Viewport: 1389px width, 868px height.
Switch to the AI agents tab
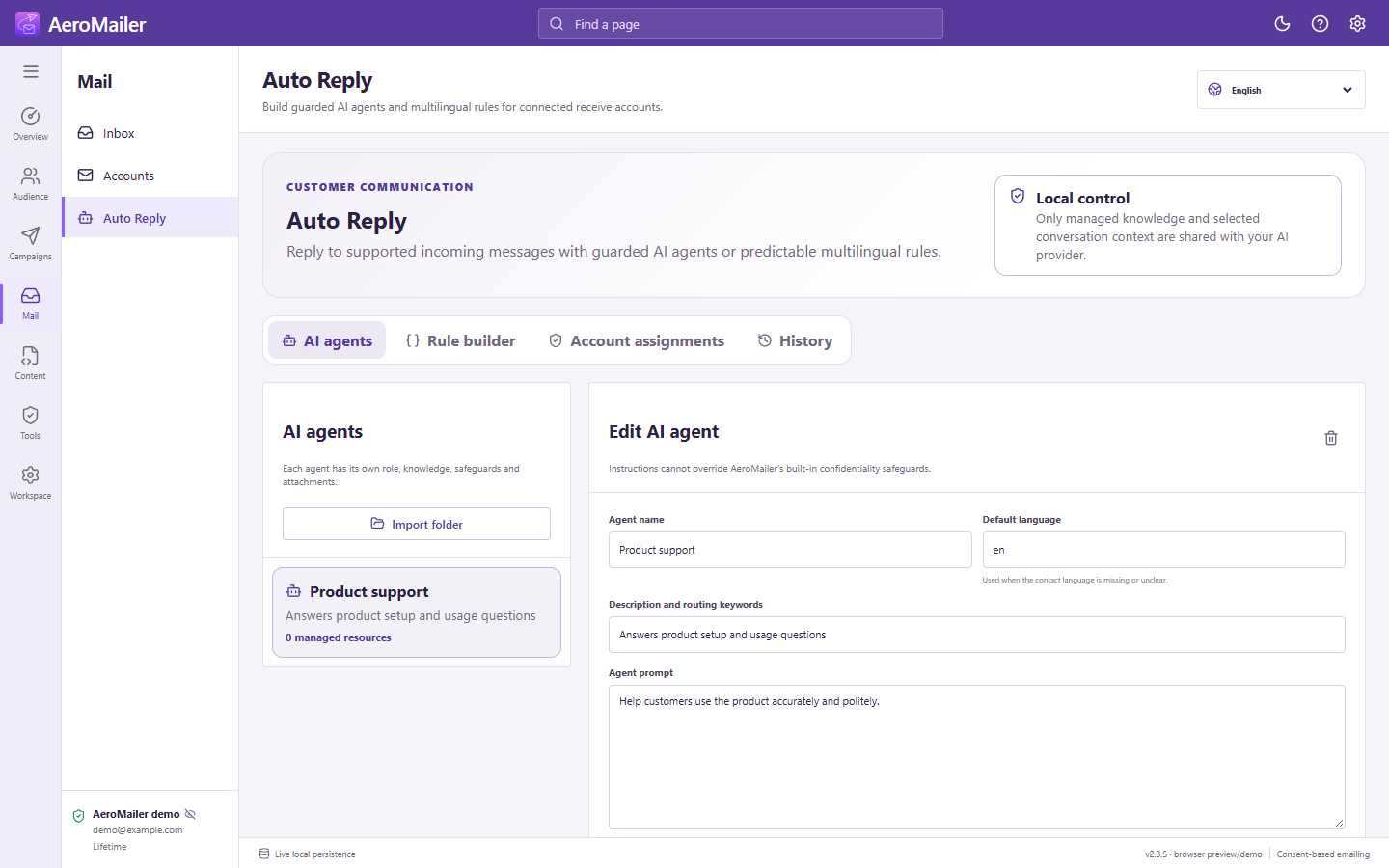point(327,340)
